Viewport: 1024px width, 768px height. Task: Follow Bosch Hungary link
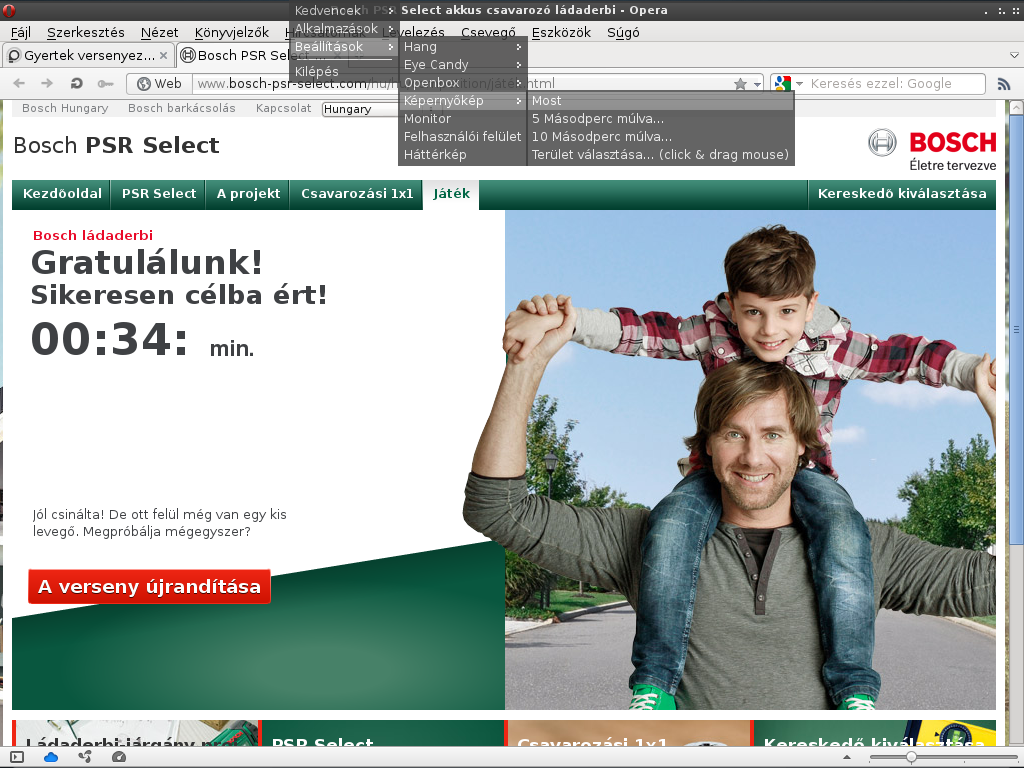[x=65, y=108]
